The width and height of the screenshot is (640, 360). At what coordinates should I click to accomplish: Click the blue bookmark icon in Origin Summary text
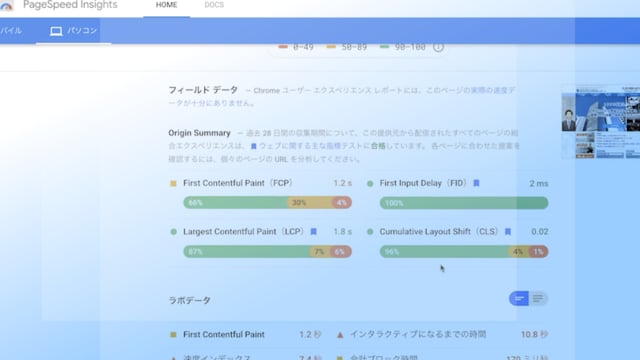(253, 146)
